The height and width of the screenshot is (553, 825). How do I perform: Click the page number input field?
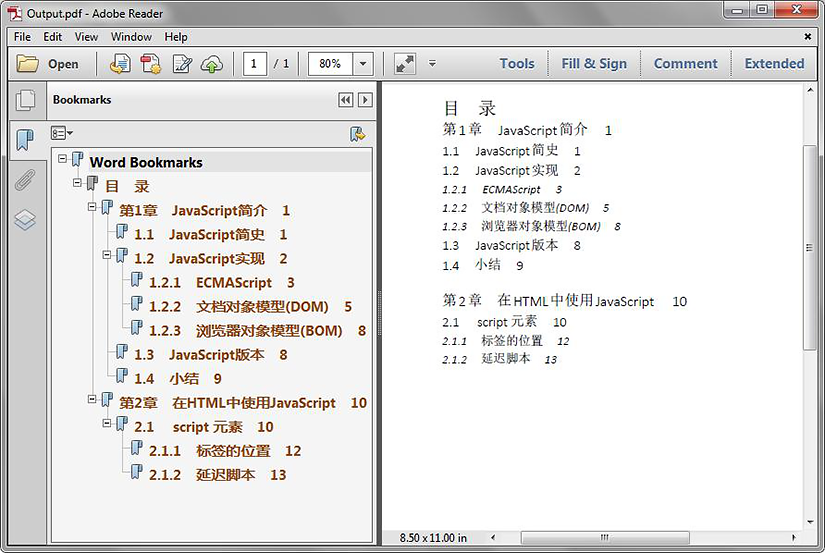coord(254,64)
